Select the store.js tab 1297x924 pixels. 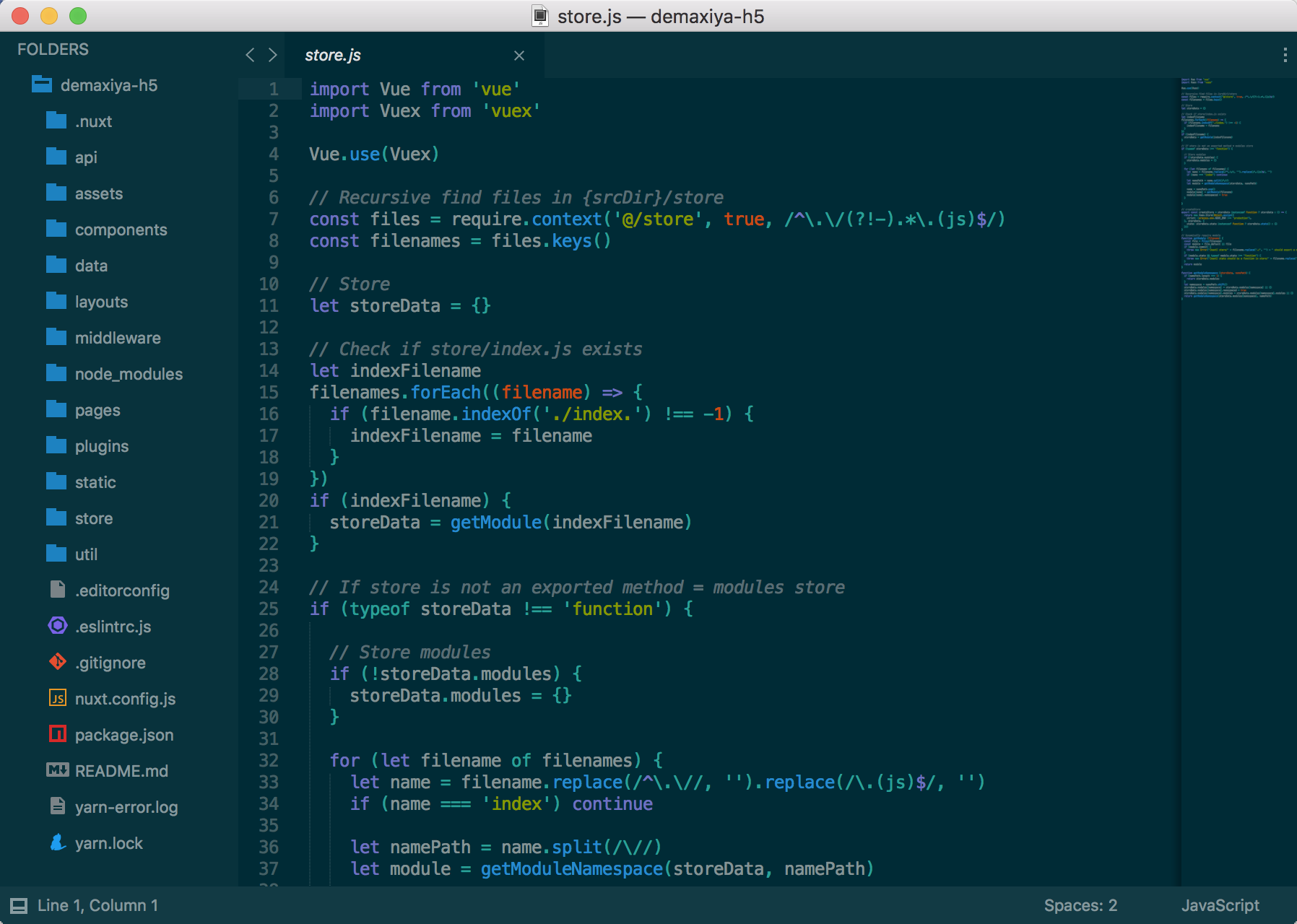coord(333,56)
